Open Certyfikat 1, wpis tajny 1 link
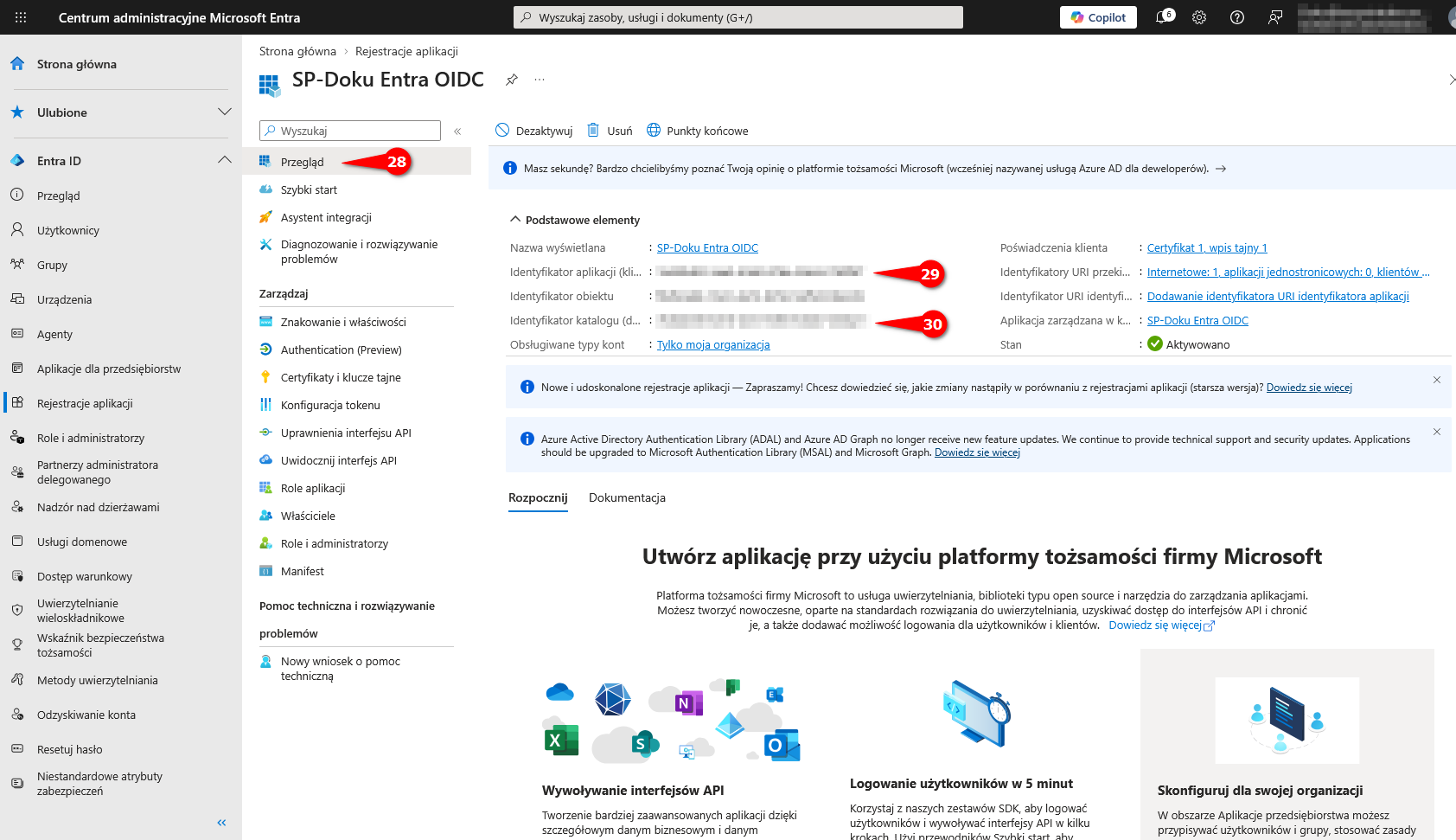Image resolution: width=1456 pixels, height=840 pixels. (x=1207, y=247)
